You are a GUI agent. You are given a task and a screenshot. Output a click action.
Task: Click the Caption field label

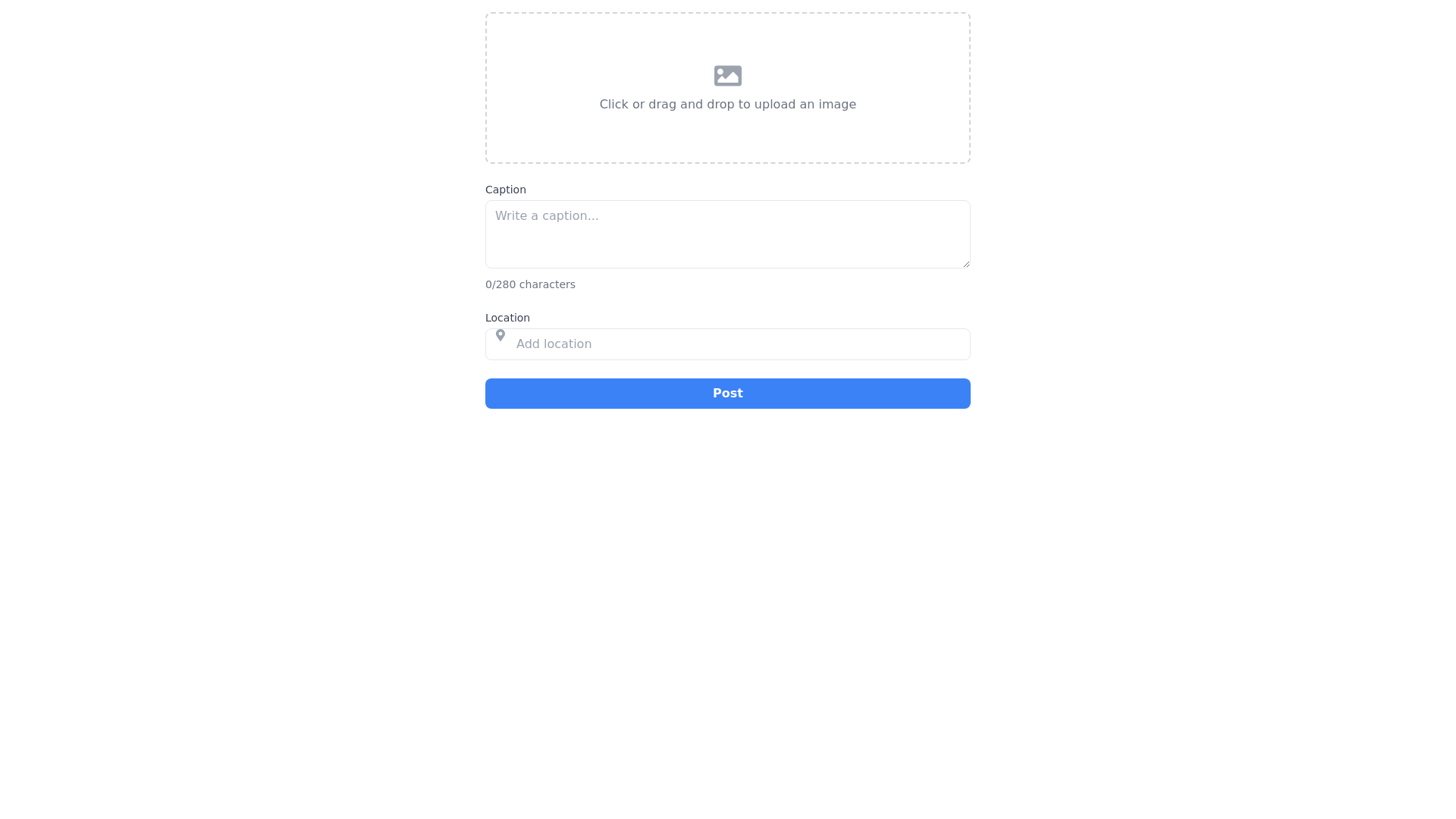coord(505,190)
